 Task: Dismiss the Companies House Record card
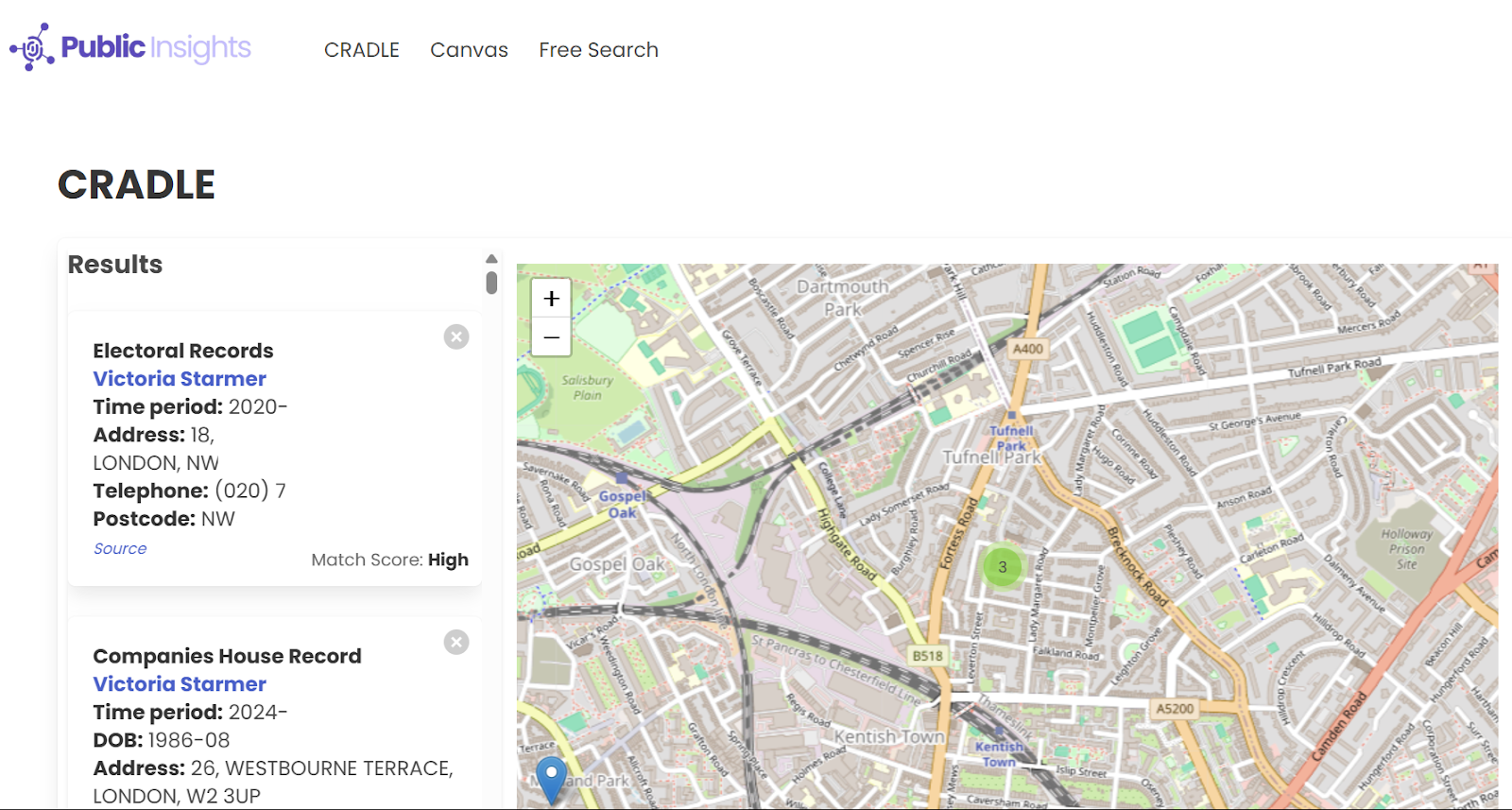pos(456,643)
